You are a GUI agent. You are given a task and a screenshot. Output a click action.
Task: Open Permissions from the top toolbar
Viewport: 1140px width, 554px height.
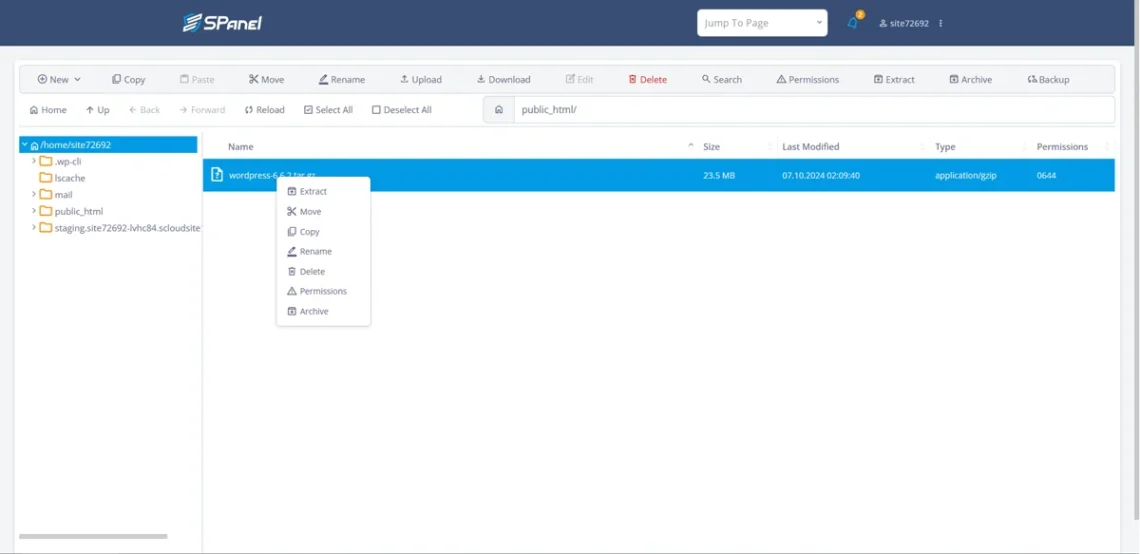781,80
